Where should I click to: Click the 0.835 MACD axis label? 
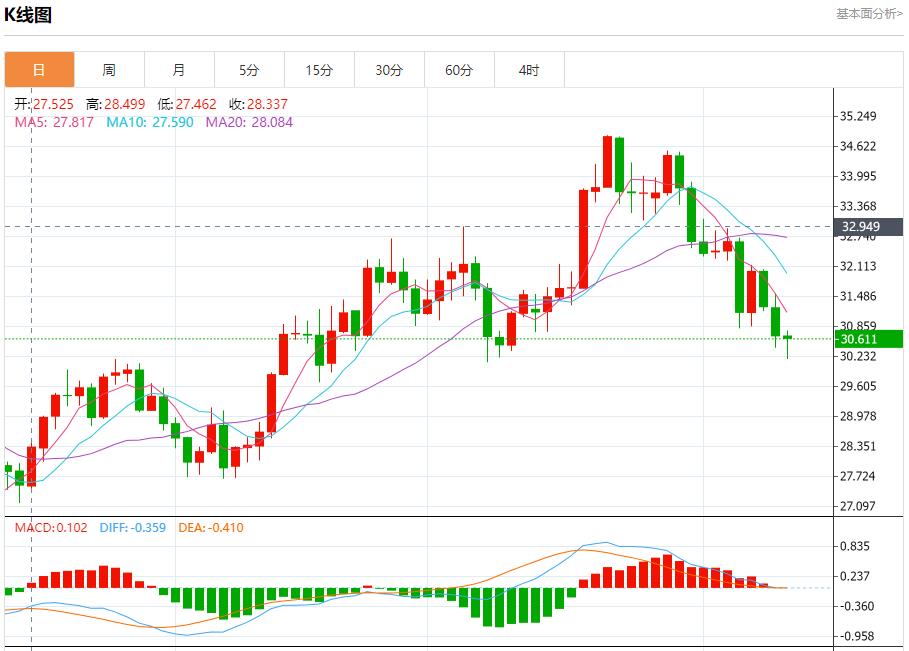[x=855, y=546]
